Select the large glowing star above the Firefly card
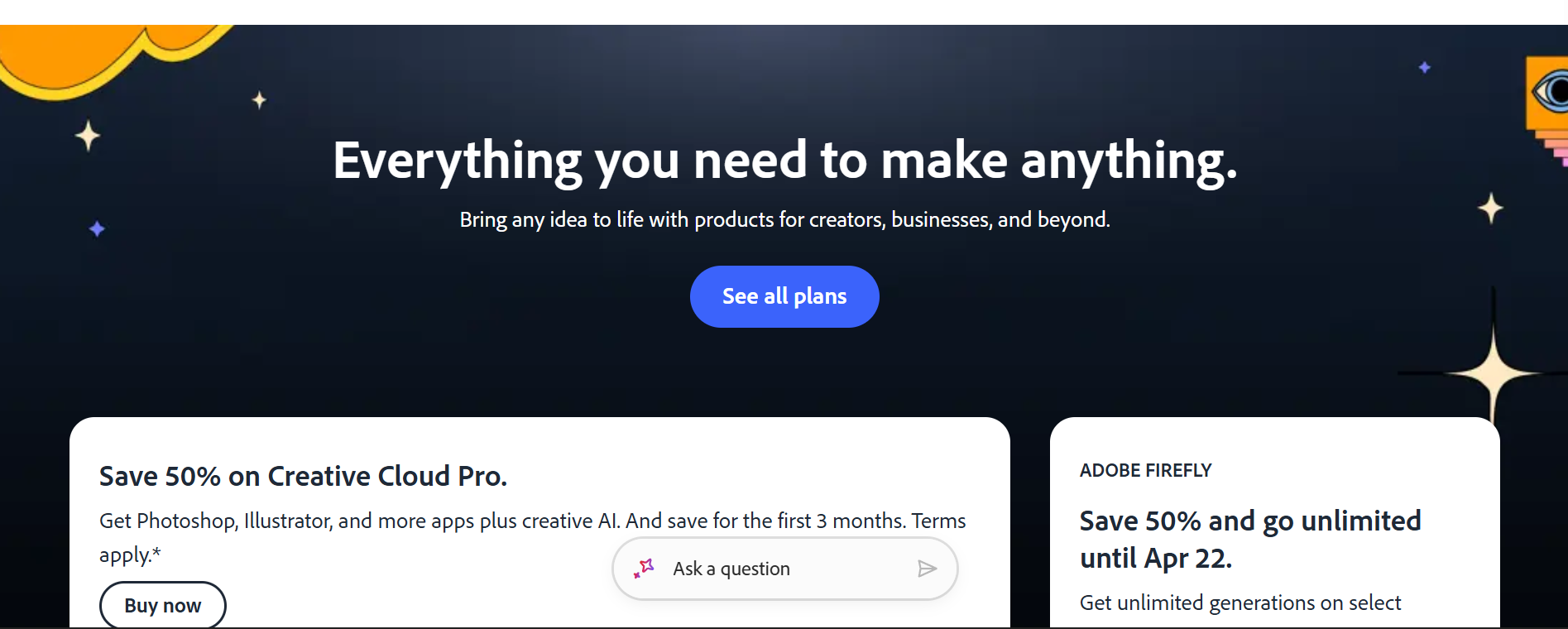The width and height of the screenshot is (1568, 629). click(x=1493, y=373)
